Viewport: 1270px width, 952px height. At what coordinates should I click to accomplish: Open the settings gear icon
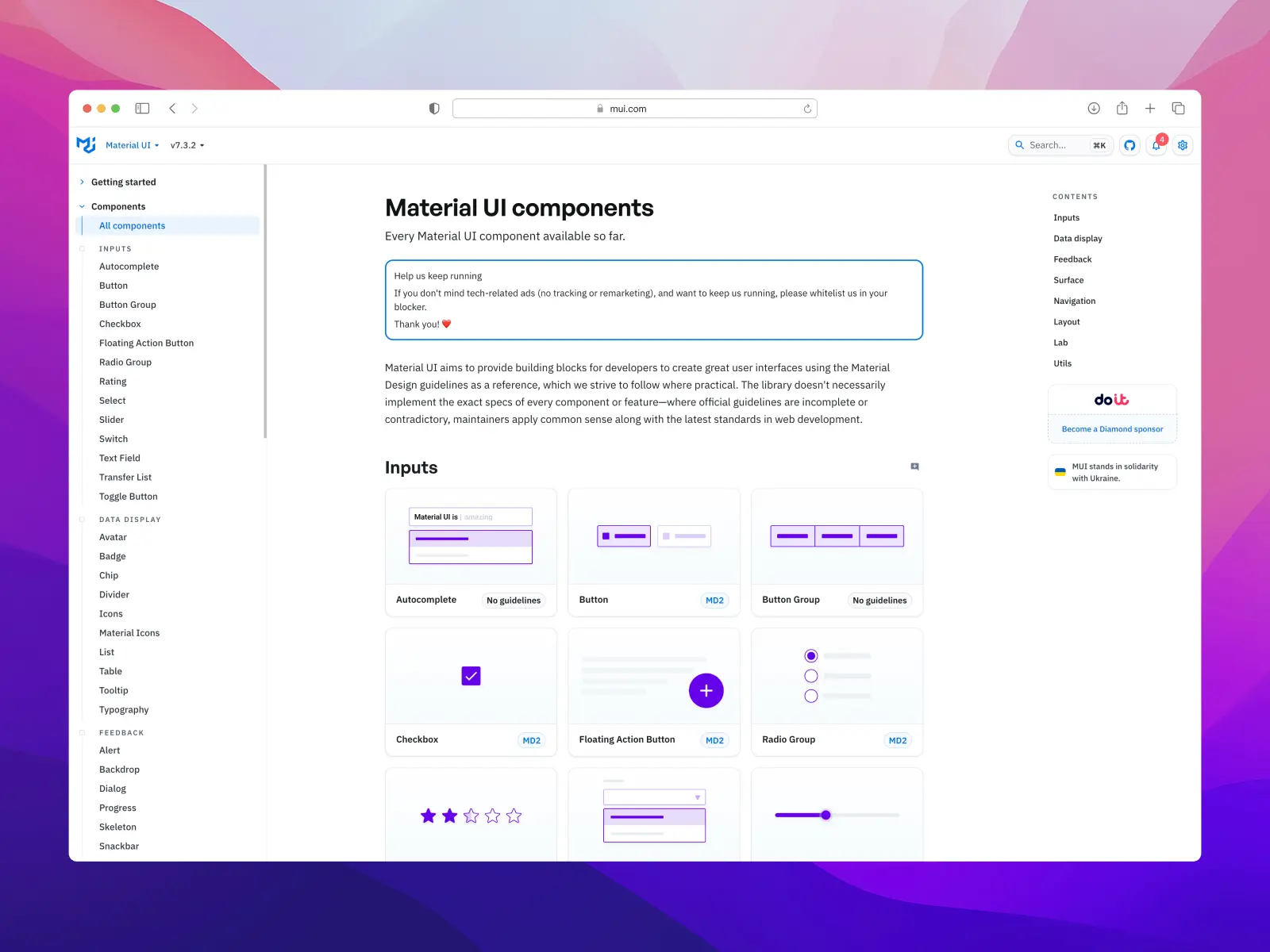click(1183, 145)
